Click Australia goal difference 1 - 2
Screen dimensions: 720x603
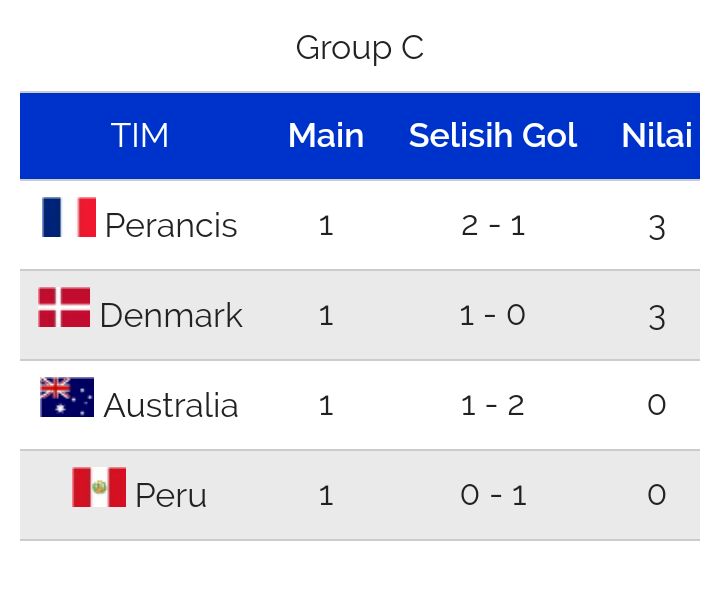[x=493, y=406]
